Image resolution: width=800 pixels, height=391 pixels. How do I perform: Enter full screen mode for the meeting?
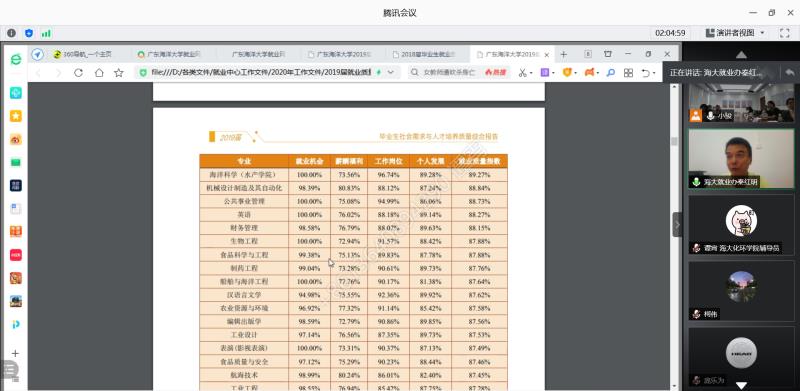[784, 33]
